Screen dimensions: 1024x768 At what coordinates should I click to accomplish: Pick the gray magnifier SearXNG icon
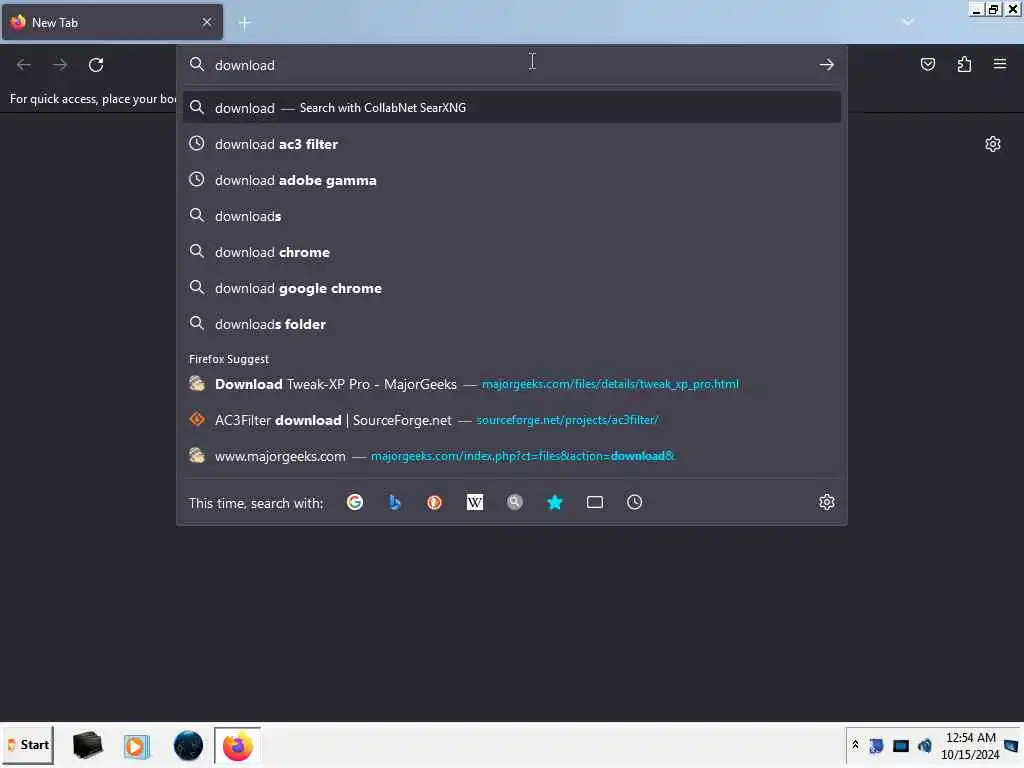[x=515, y=502]
